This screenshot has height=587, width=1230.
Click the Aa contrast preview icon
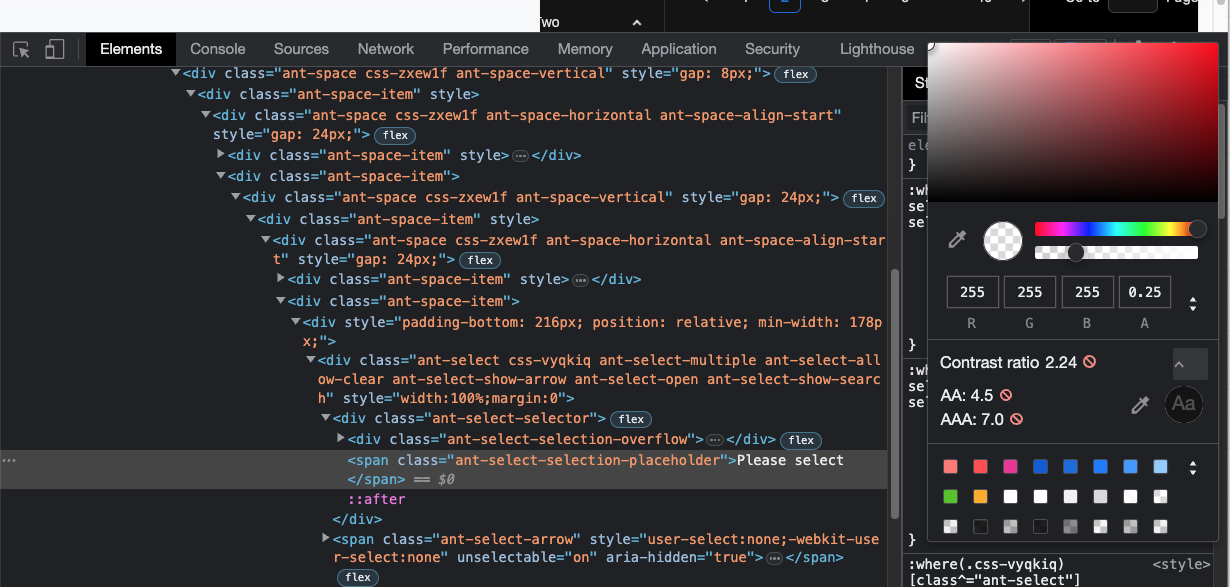(1184, 405)
